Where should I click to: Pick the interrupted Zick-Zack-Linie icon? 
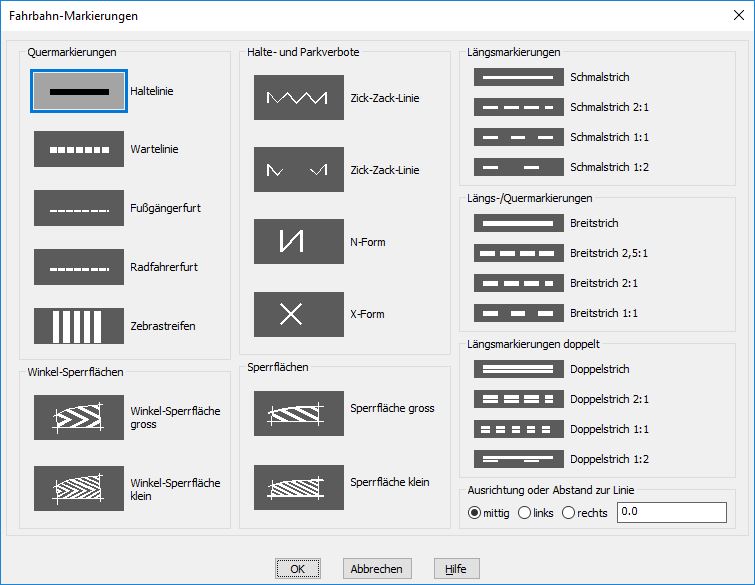tap(299, 169)
